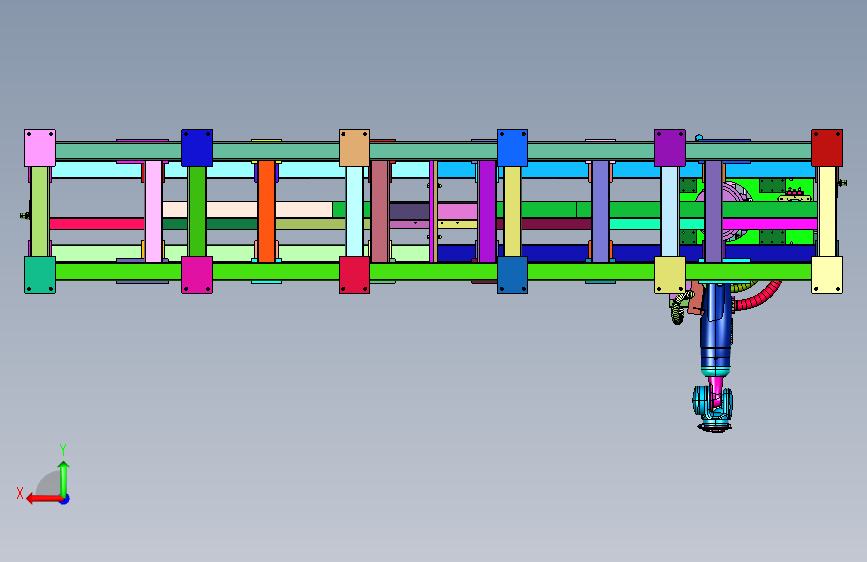Click the green Y axis arrow of the triad
This screenshot has width=867, height=562.
(64, 478)
